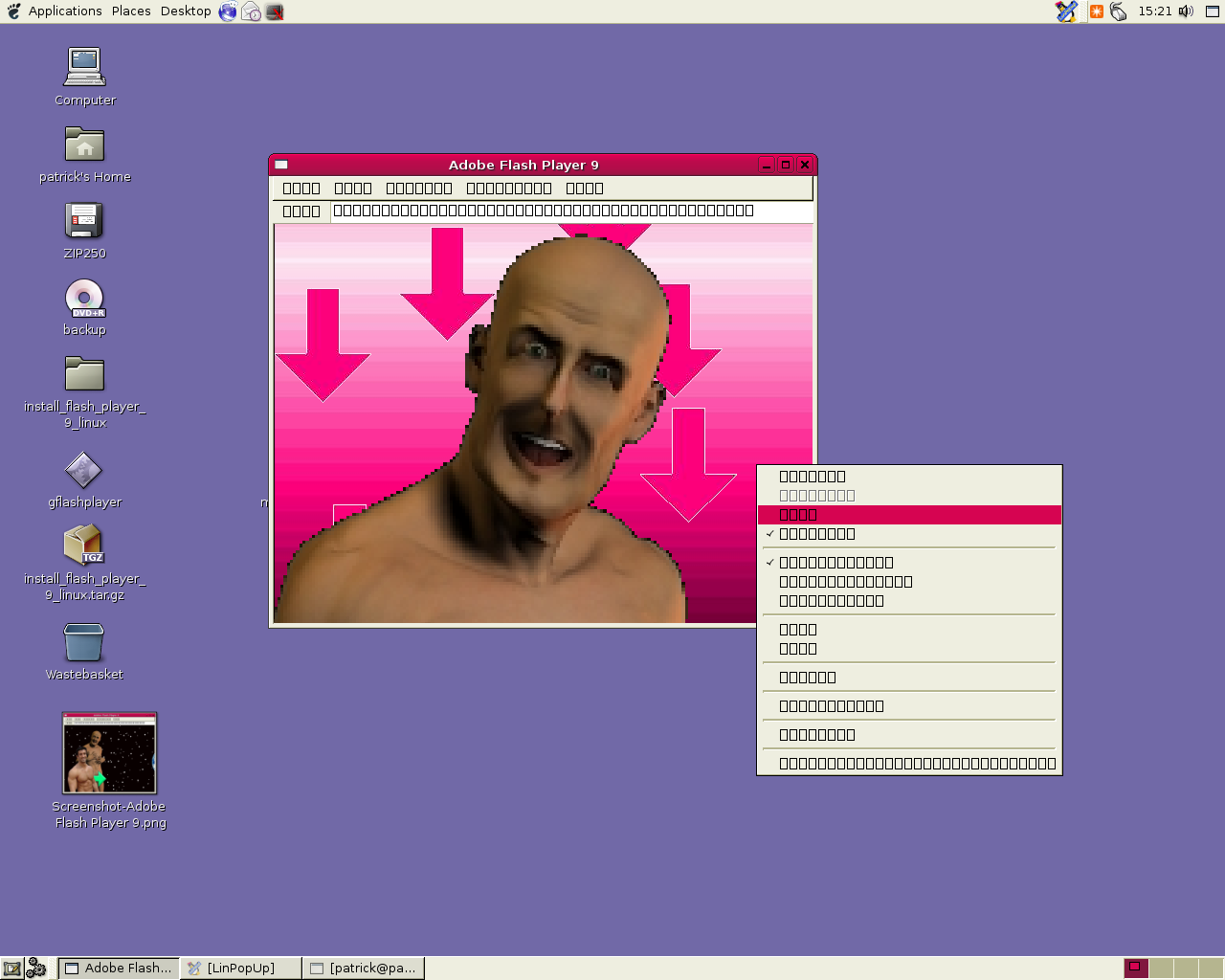Open the Places menu

click(131, 11)
